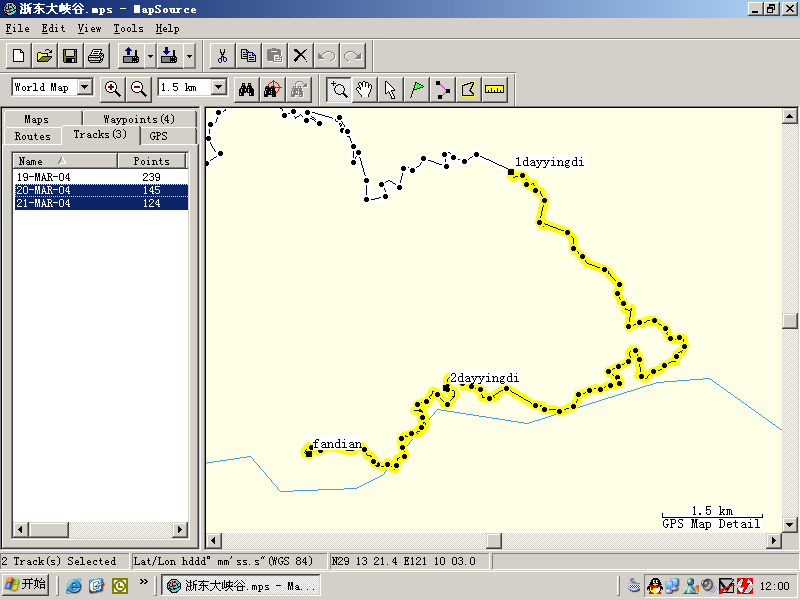Click the Zoom Out magnifier button
Image resolution: width=800 pixels, height=600 pixels.
point(138,88)
